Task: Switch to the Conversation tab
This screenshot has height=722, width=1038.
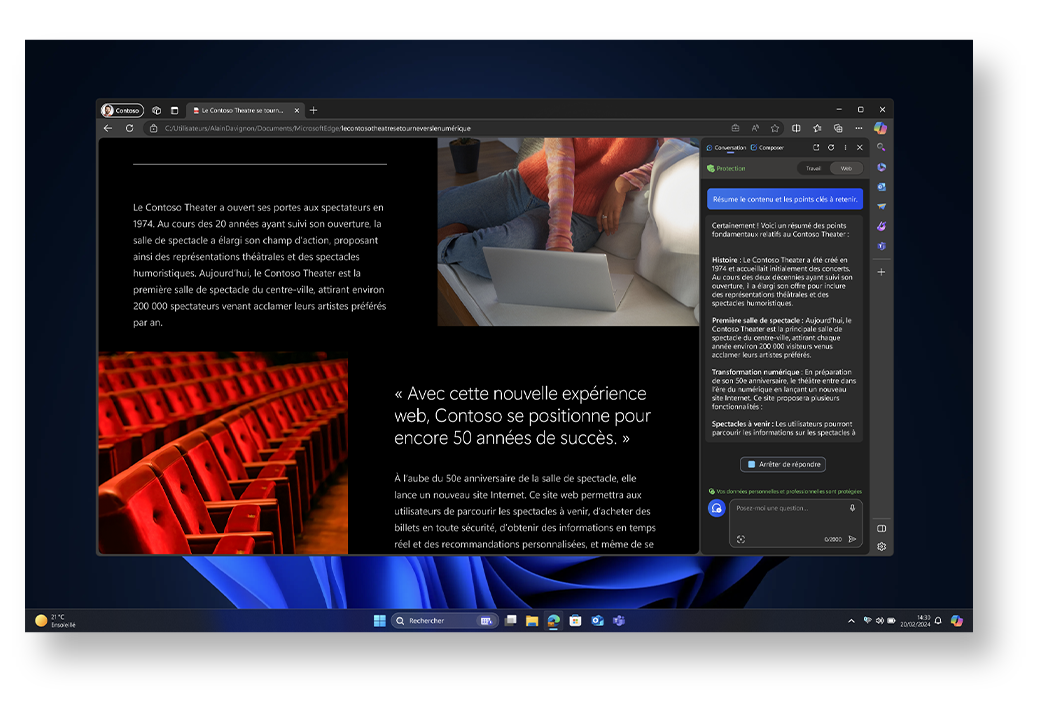Action: 726,148
